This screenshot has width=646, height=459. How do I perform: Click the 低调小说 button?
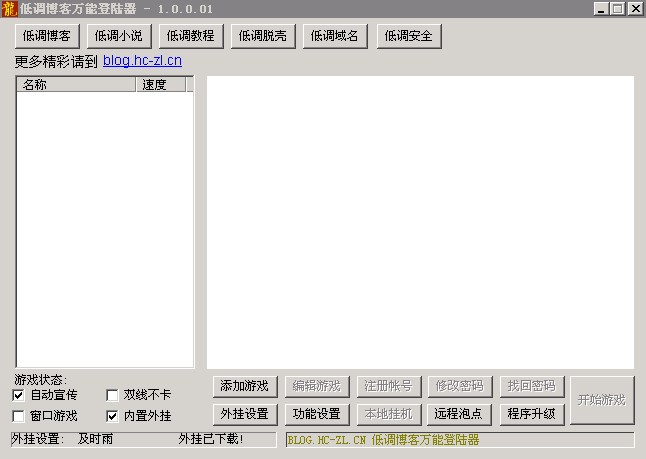pos(119,36)
